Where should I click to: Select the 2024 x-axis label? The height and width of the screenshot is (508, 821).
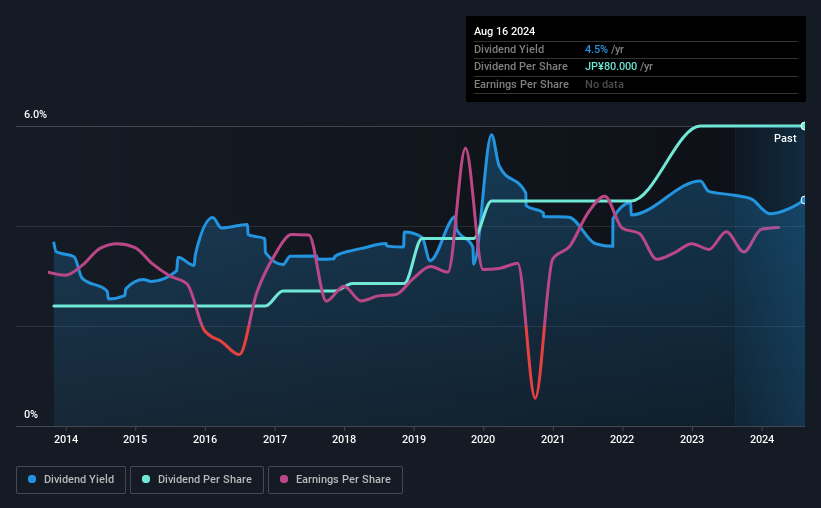coord(762,439)
